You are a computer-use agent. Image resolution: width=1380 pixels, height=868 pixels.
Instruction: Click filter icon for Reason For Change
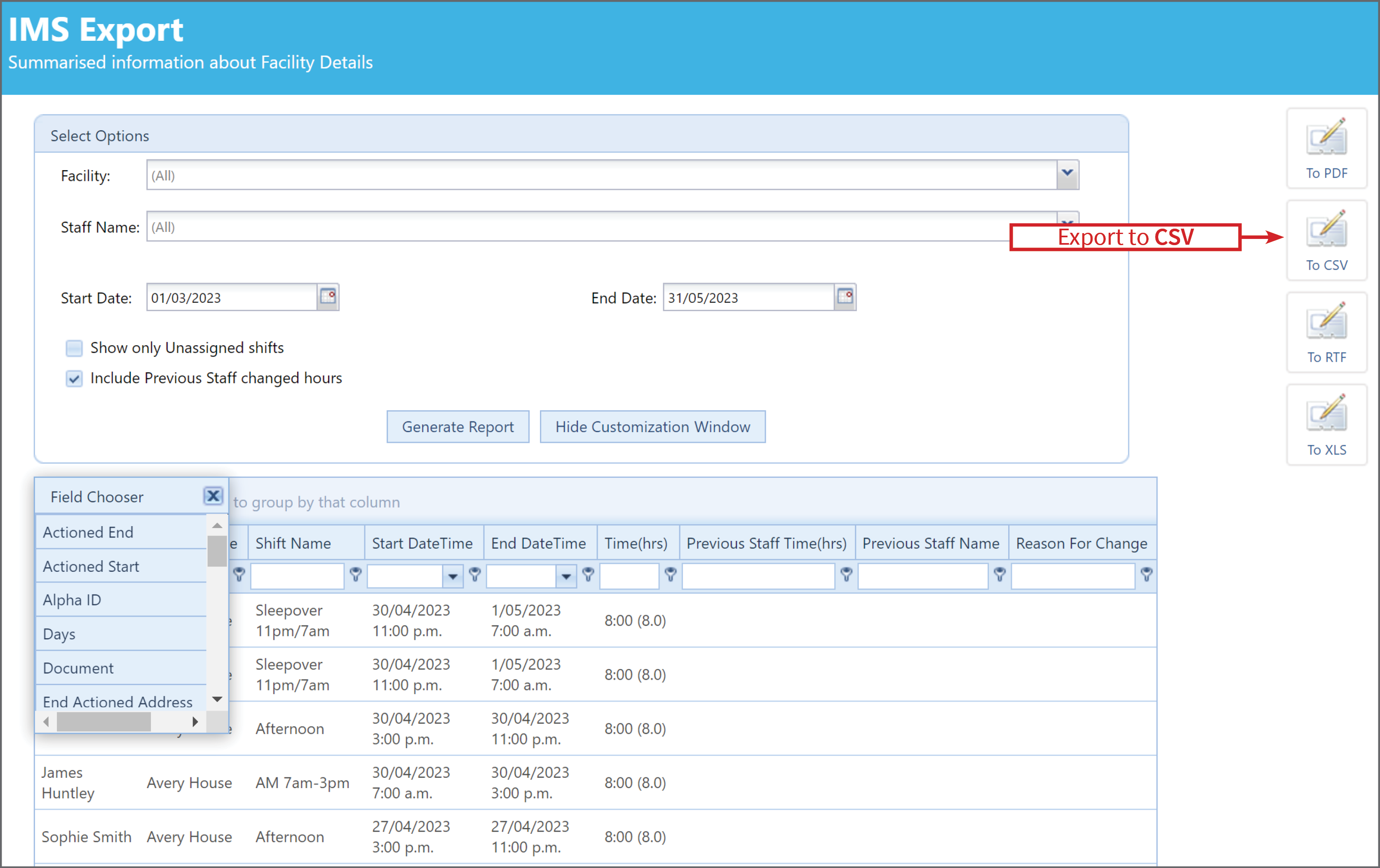(1146, 574)
